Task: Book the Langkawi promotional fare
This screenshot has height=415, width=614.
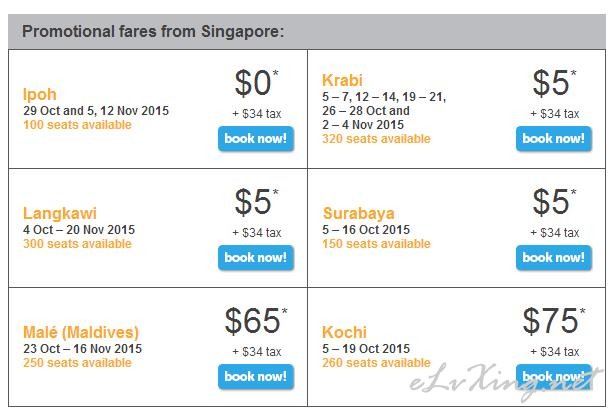Action: [x=256, y=258]
